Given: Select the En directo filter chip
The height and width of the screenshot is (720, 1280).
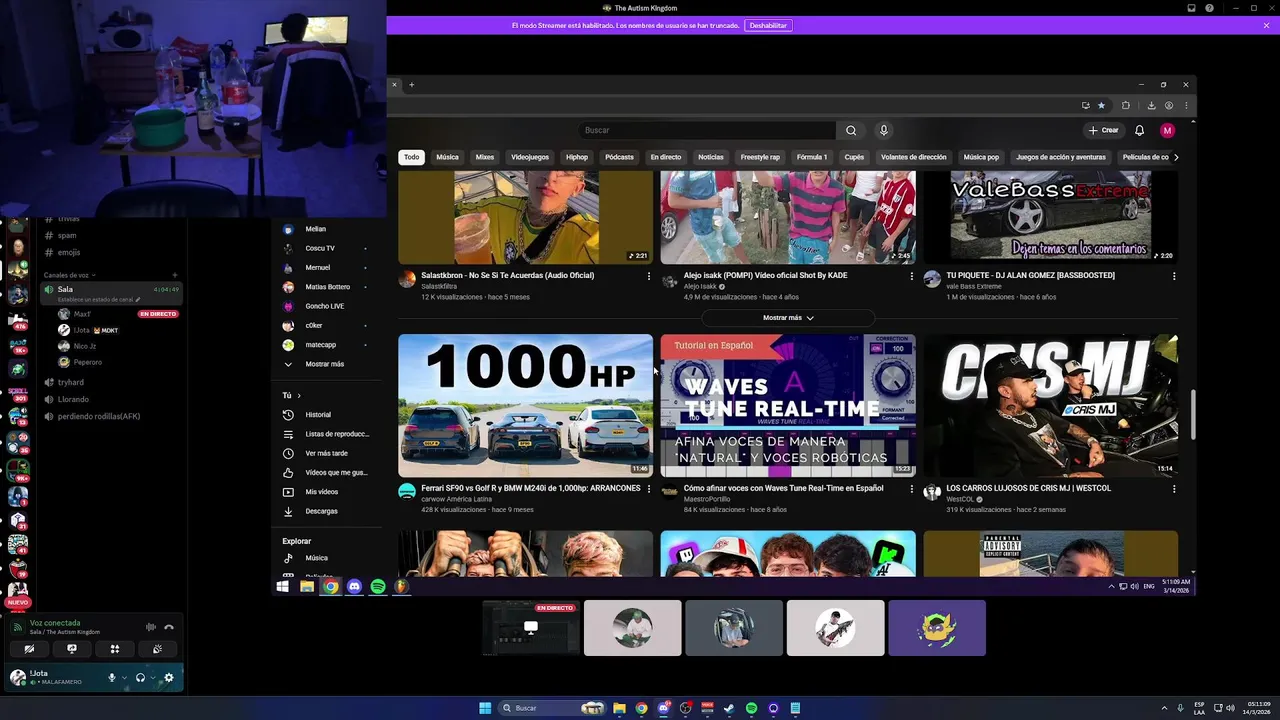Looking at the screenshot, I should (665, 157).
